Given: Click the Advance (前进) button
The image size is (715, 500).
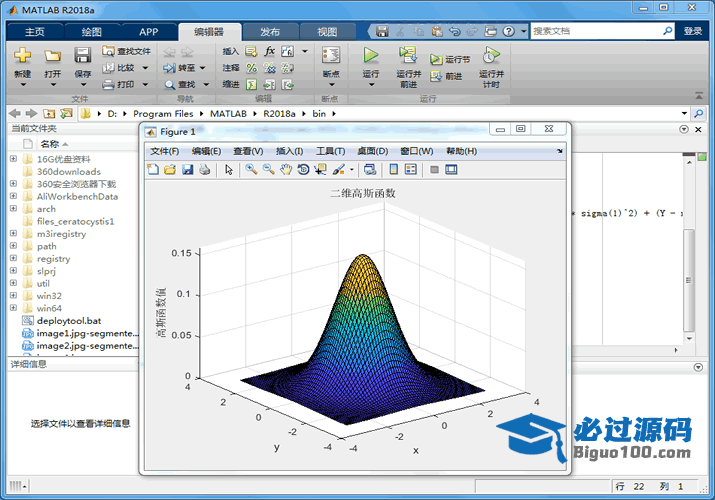Looking at the screenshot, I should point(446,76).
